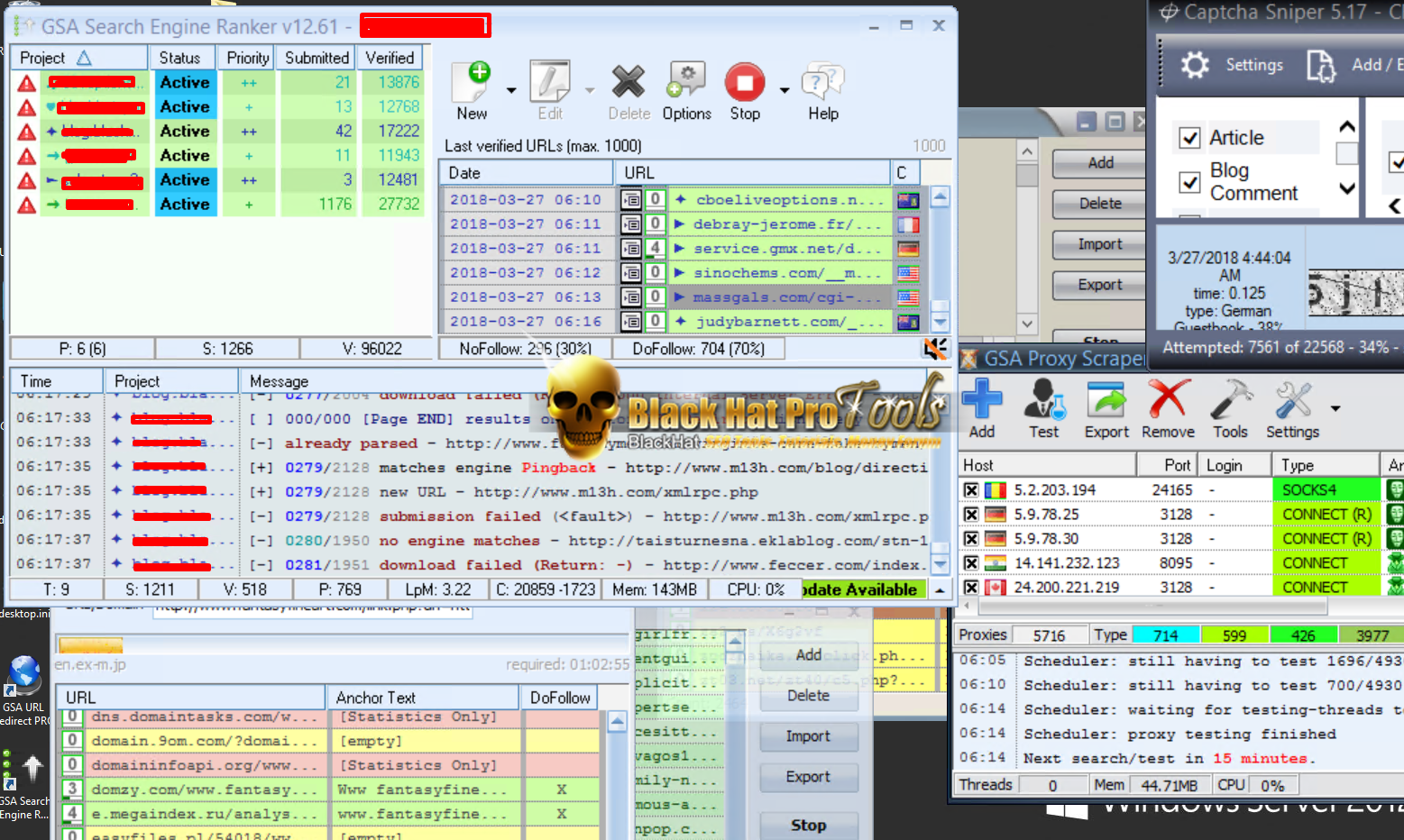Toggle checkbox for proxy 24.200.221.219
The height and width of the screenshot is (840, 1404).
(971, 588)
